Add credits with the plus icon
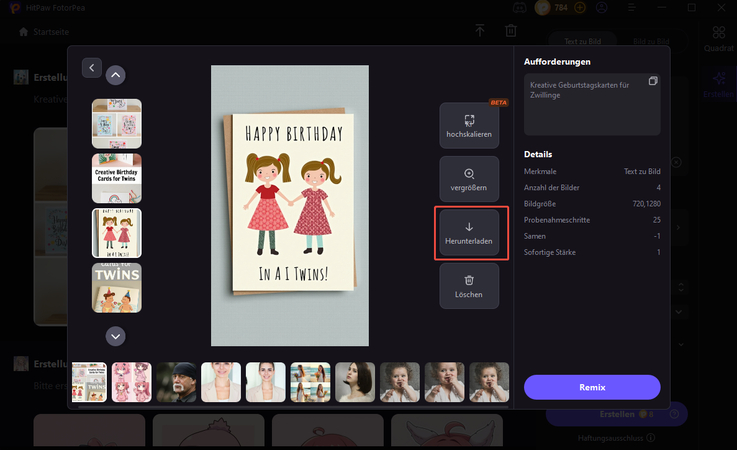Viewport: 737px width, 450px height. [x=580, y=8]
